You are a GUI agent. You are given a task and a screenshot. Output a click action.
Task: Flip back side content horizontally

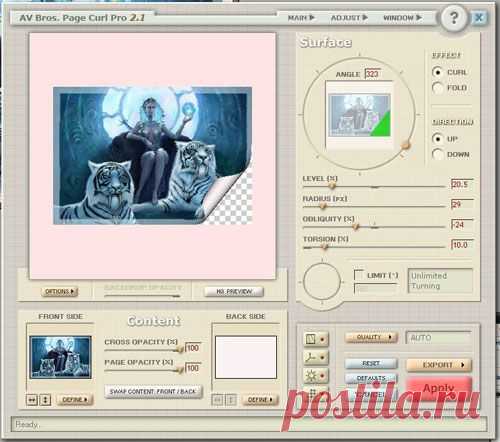[217, 399]
